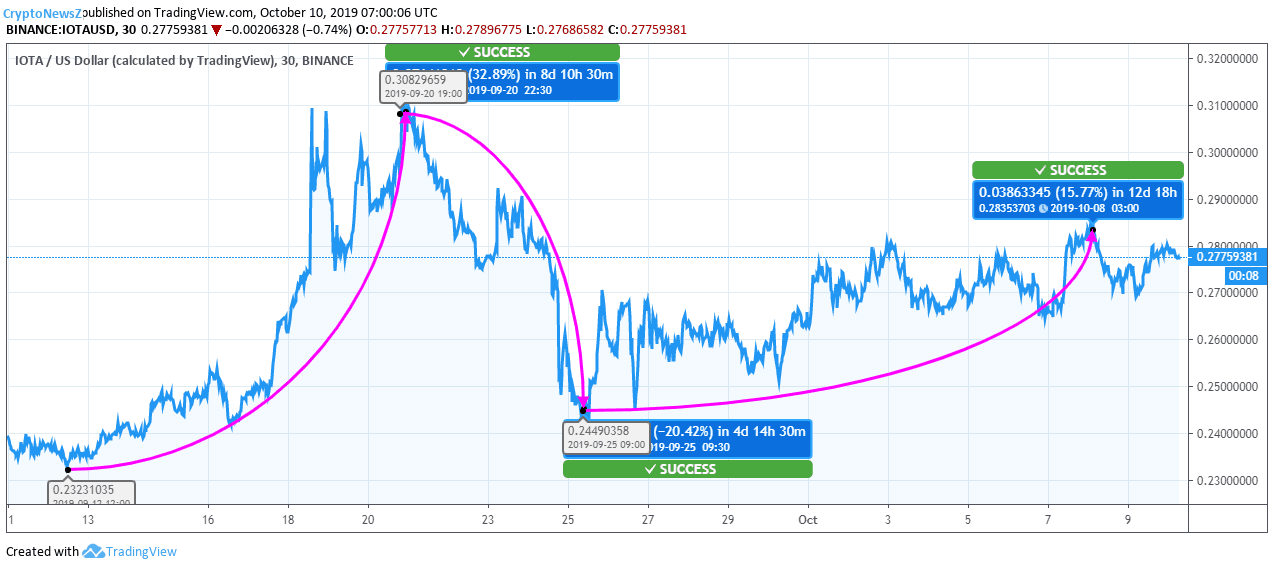Image resolution: width=1274 pixels, height=569 pixels.
Task: Select the SUCCESS label above the 15.77% box
Action: tap(1078, 171)
